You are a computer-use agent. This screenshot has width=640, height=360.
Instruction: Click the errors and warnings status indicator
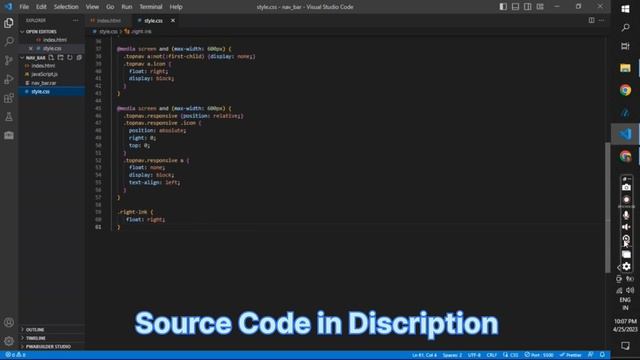pos(15,355)
